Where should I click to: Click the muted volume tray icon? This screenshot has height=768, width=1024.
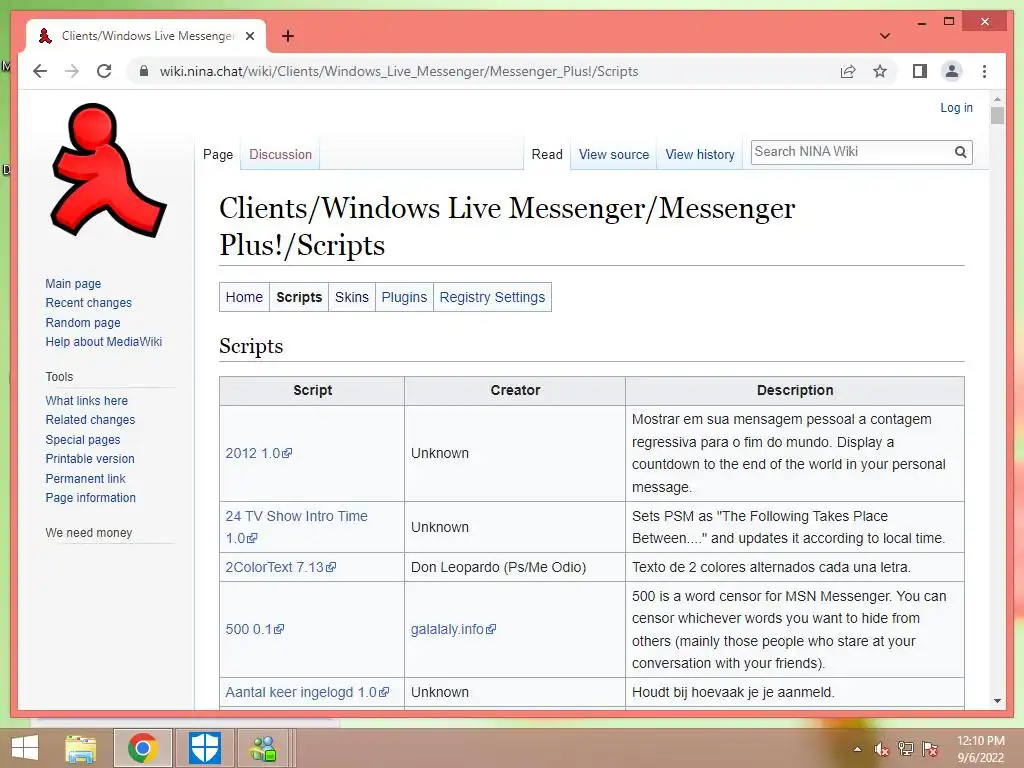click(x=882, y=749)
